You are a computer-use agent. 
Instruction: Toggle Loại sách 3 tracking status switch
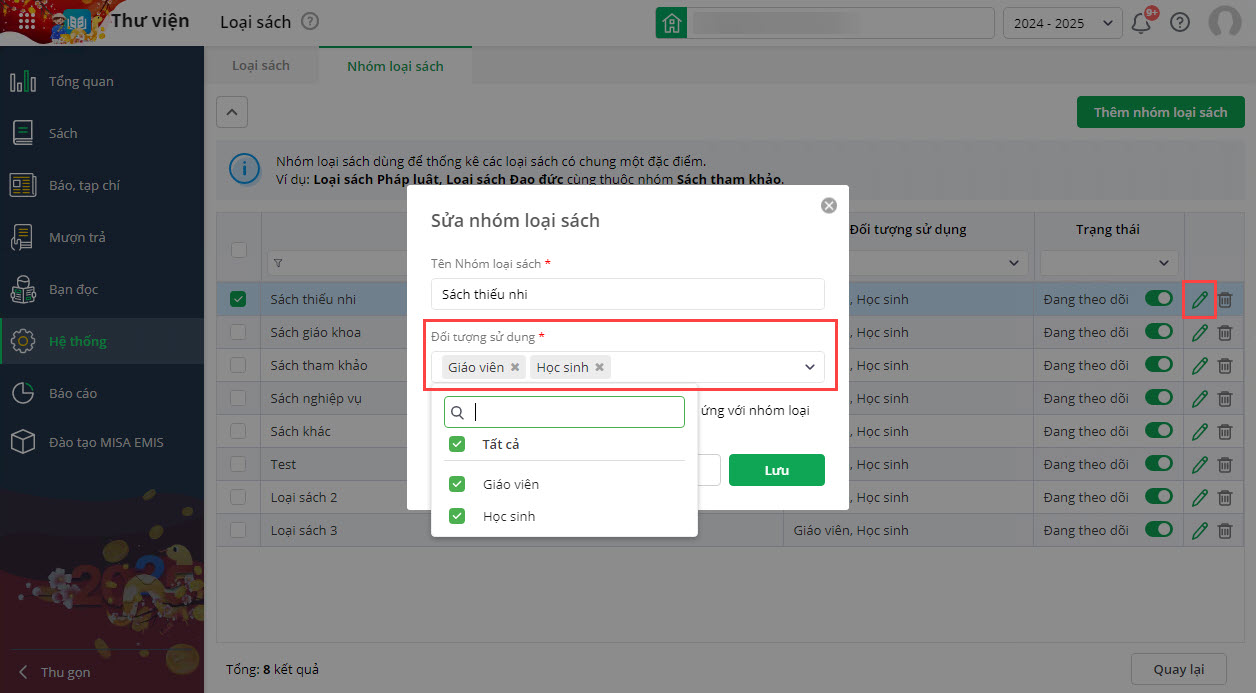click(x=1159, y=530)
